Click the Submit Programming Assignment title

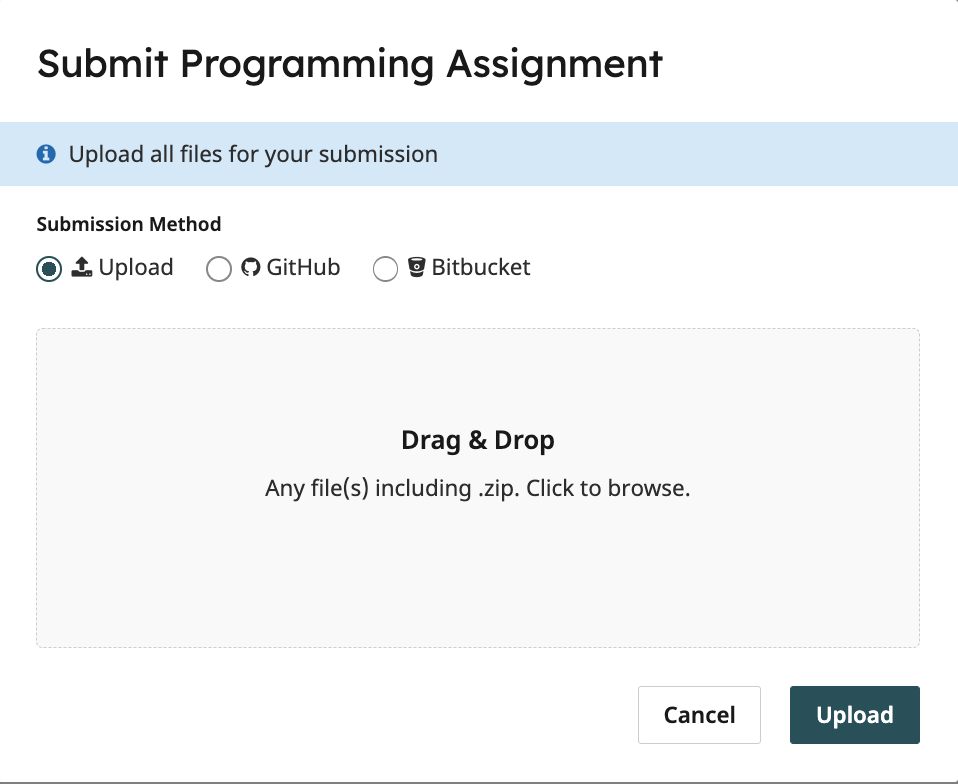pos(349,63)
